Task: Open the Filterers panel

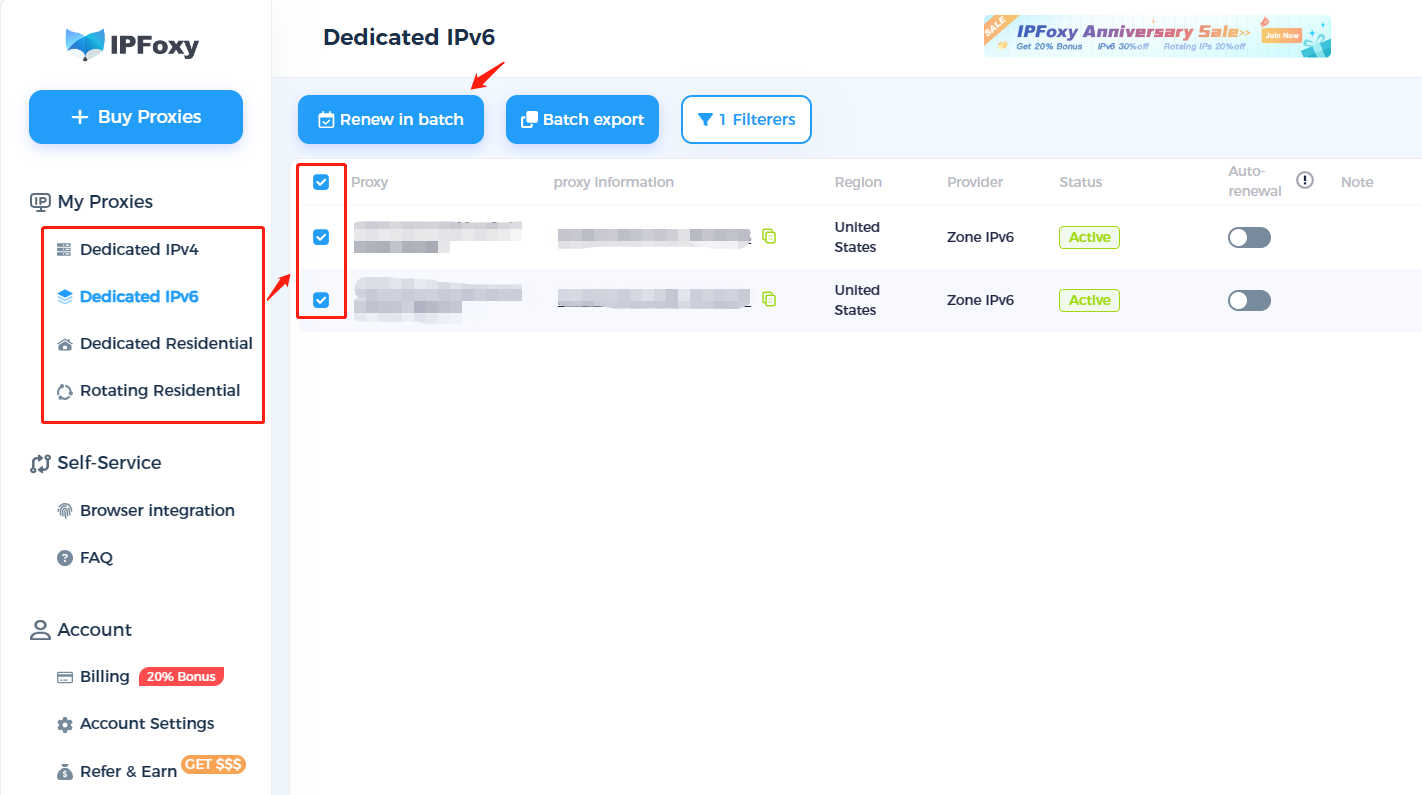Action: click(x=746, y=119)
